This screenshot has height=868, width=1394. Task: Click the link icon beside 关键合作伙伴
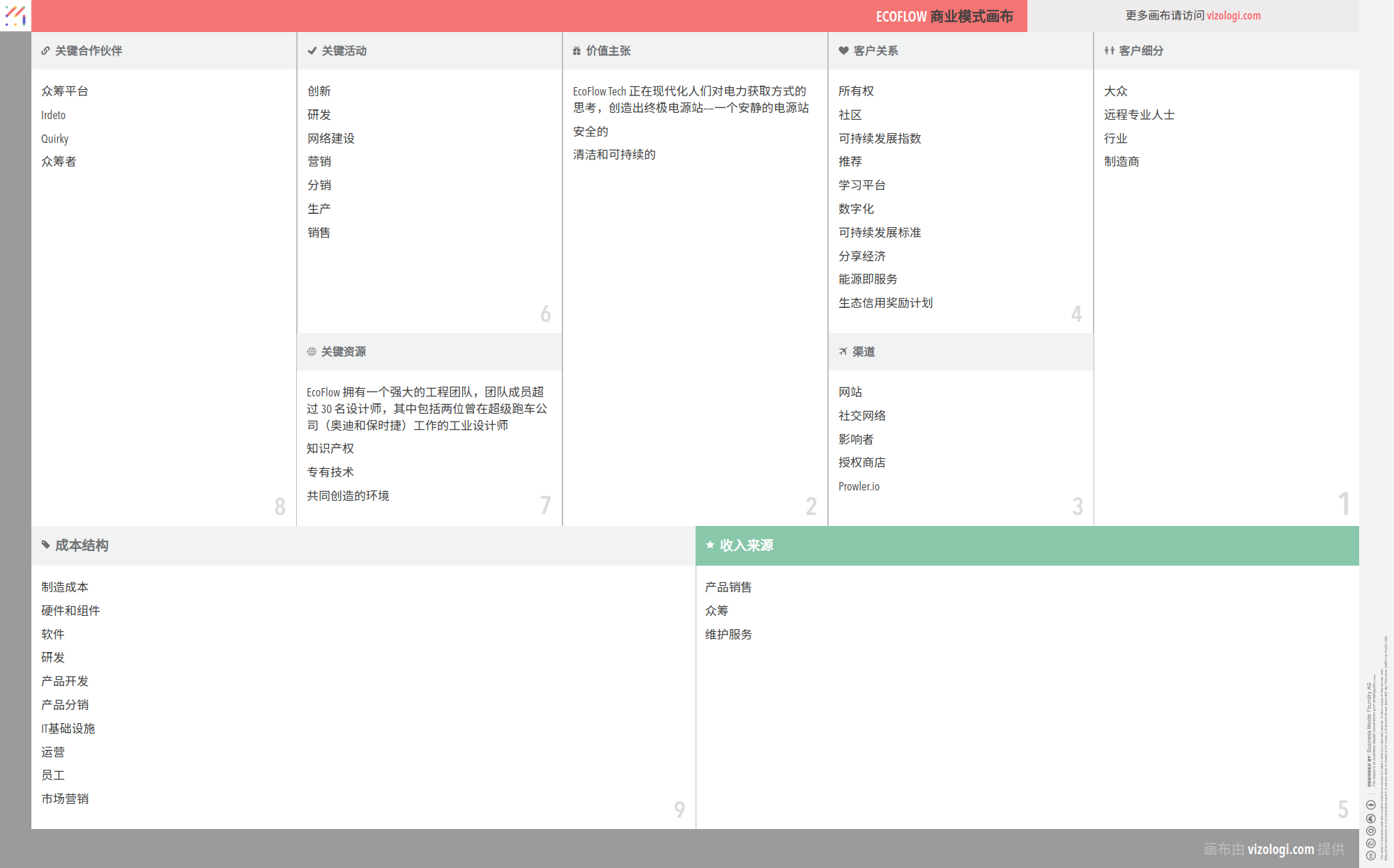[45, 51]
